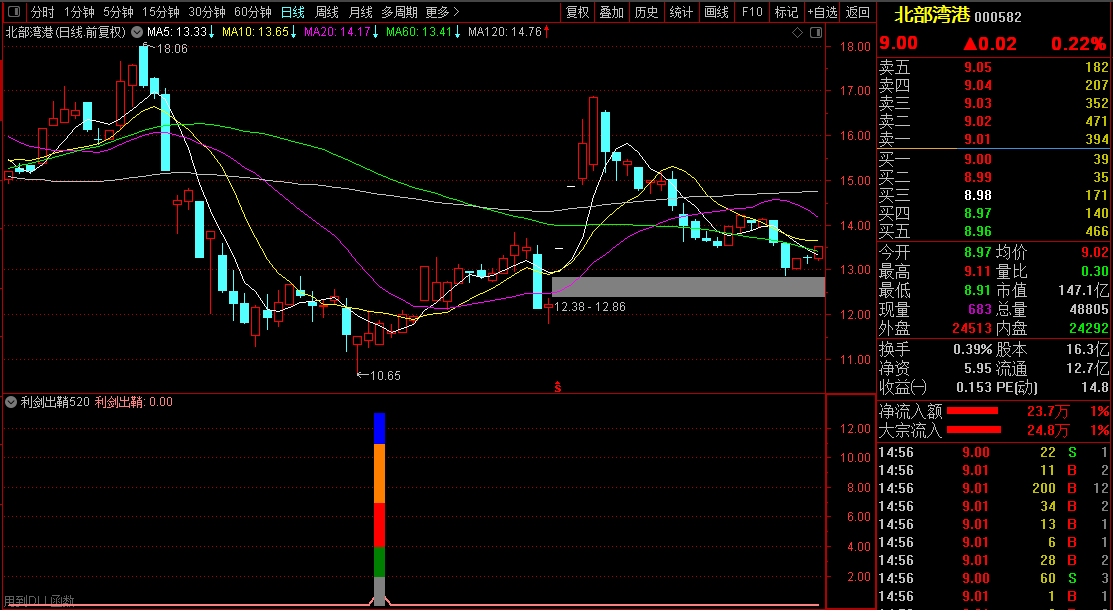Screen dimensions: 1113x610
Task: Click the orange segment of indicator bar
Action: click(x=379, y=473)
